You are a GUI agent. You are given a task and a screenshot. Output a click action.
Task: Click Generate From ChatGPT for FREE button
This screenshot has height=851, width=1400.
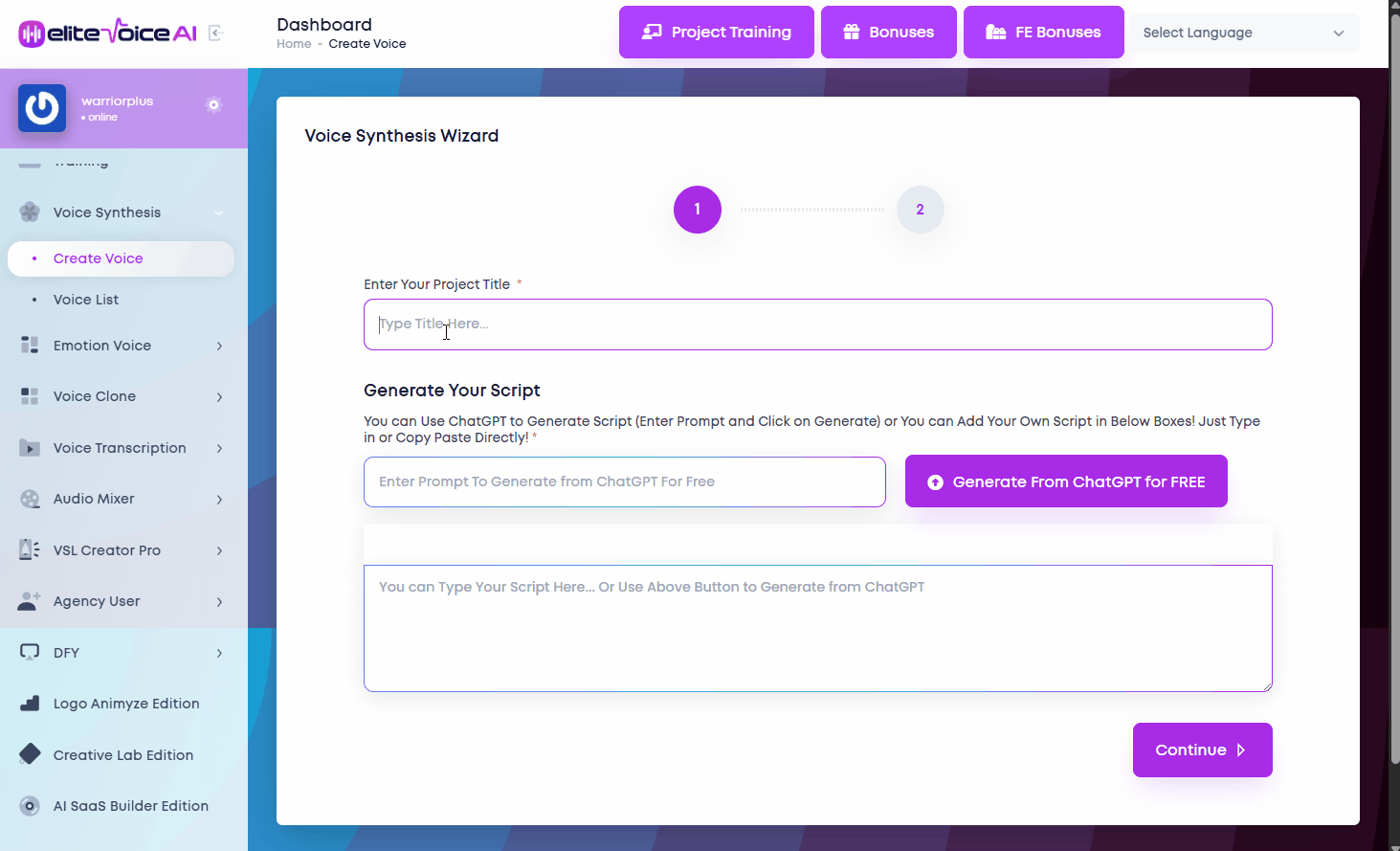pyautogui.click(x=1065, y=481)
